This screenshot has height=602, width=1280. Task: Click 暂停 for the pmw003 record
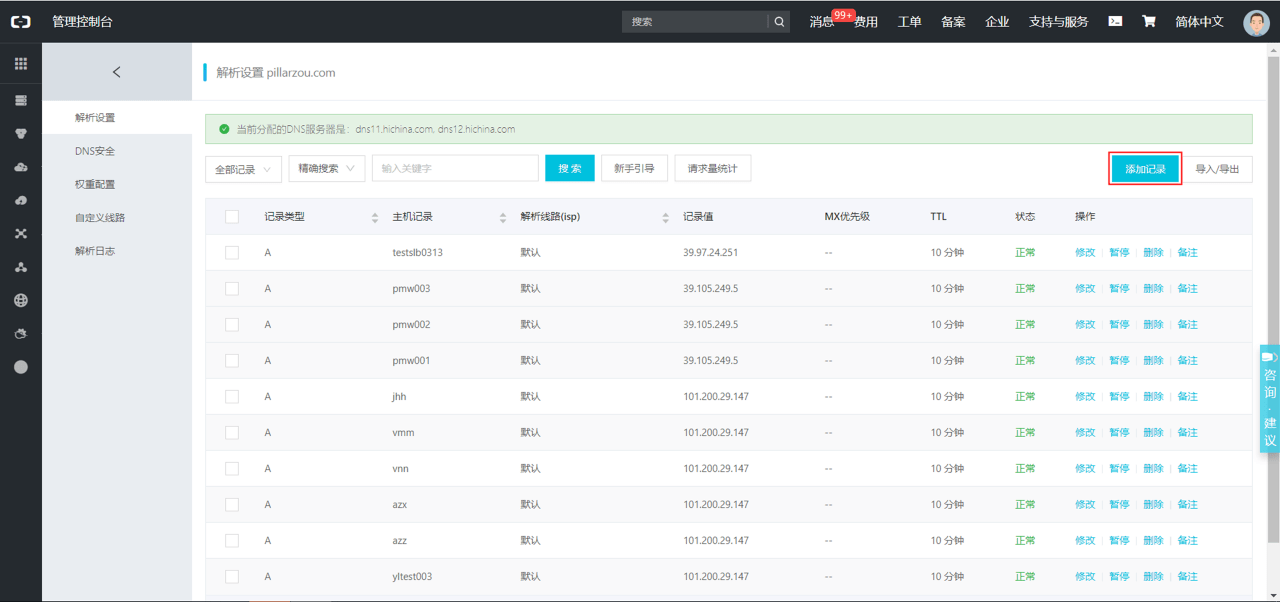click(1119, 289)
